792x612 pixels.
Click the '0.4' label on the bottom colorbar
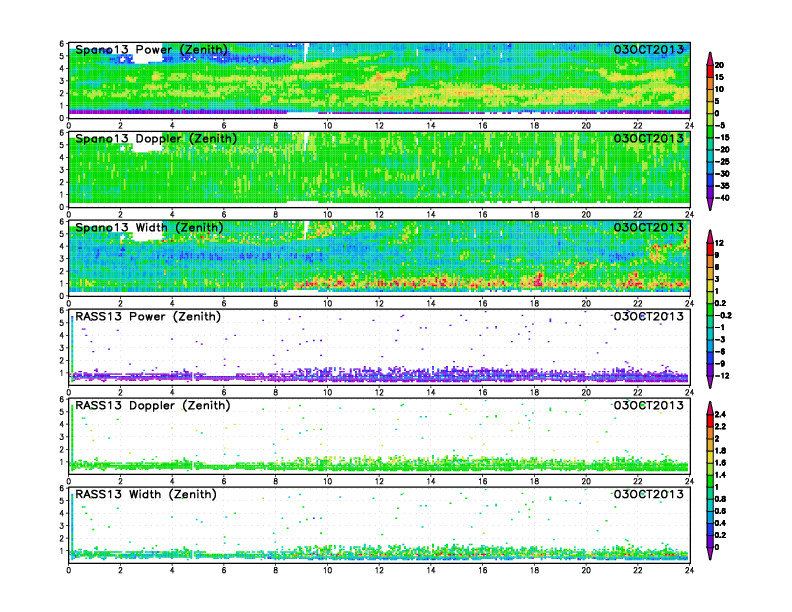point(720,524)
